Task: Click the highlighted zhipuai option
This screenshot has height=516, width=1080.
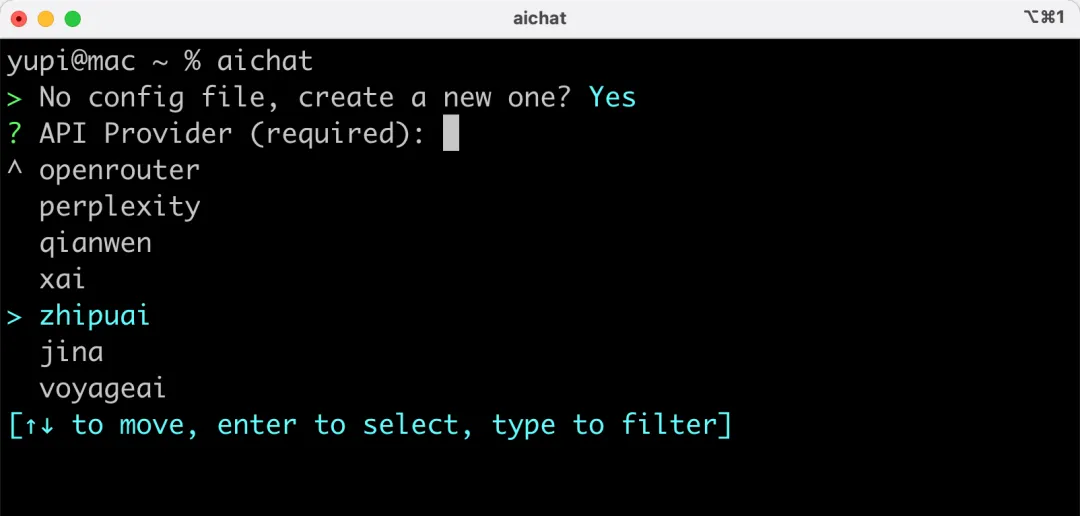Action: [94, 316]
